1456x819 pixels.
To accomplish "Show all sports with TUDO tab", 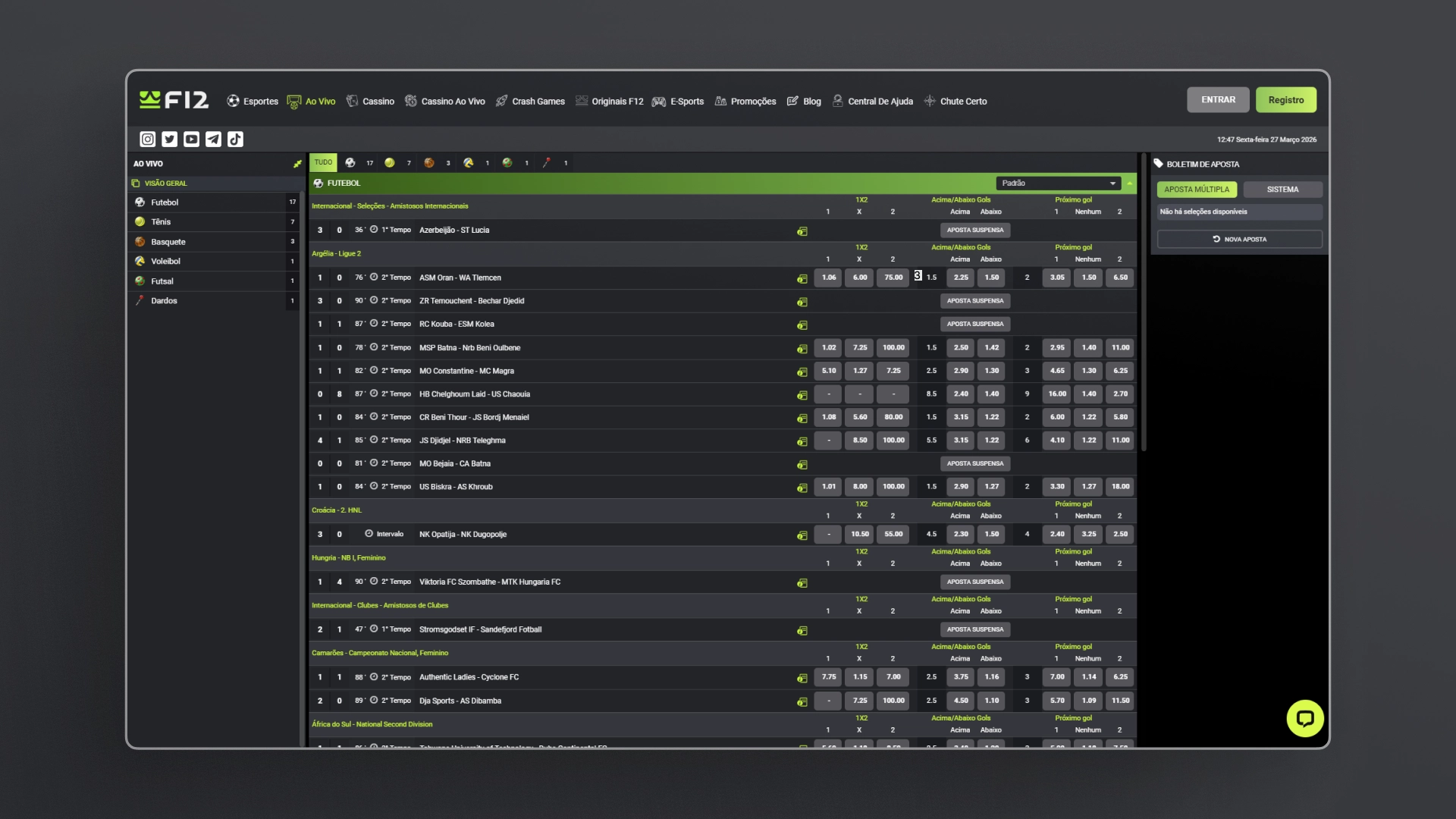I will [x=323, y=162].
